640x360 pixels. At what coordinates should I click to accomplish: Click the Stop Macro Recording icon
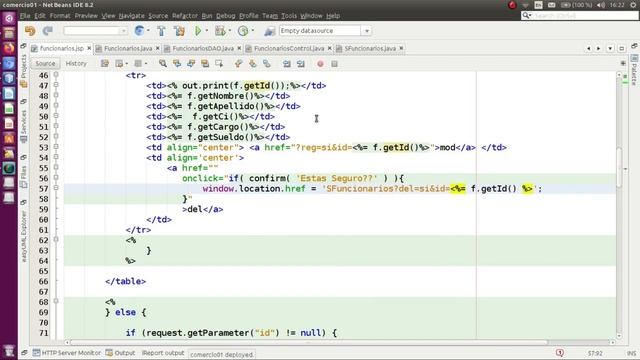[x=334, y=64]
